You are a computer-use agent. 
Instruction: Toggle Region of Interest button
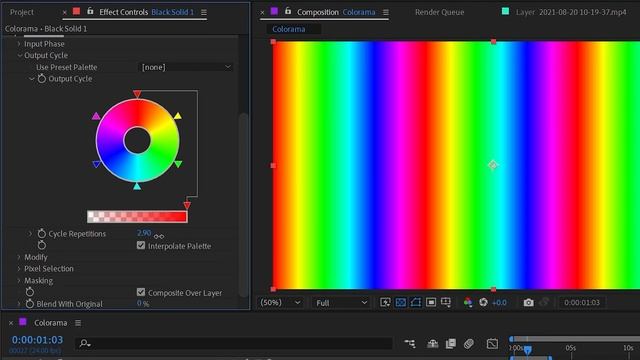click(x=431, y=302)
